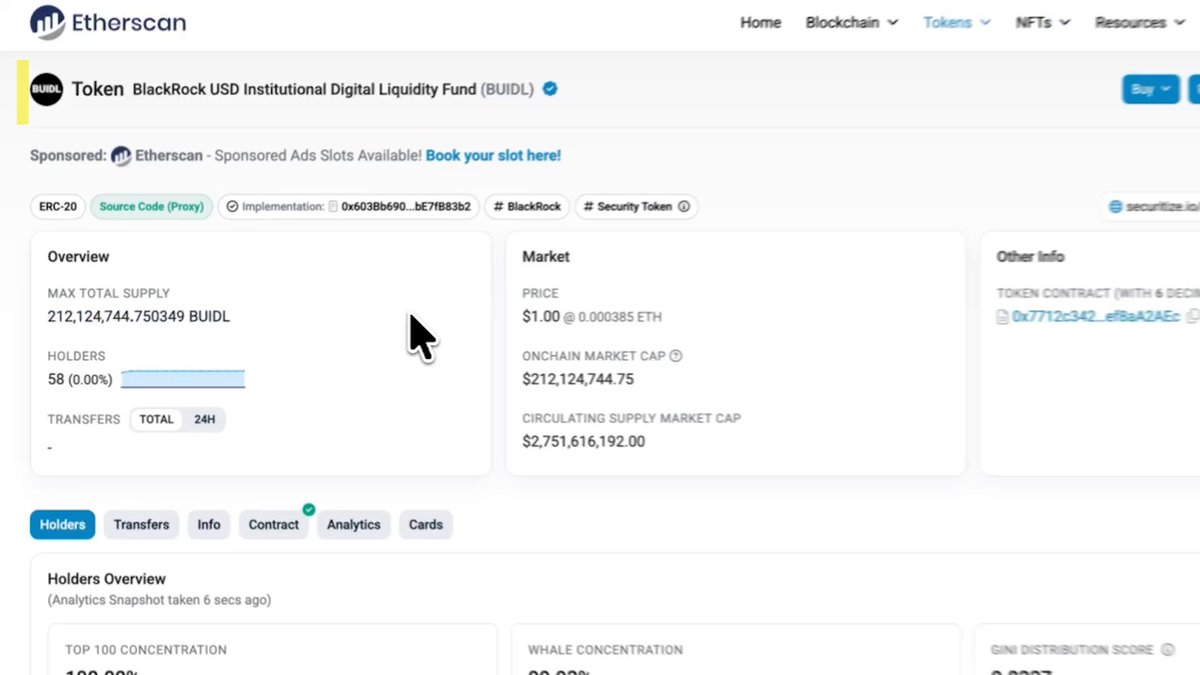
Task: Click the green verified badge on Contract tab
Action: pos(309,510)
